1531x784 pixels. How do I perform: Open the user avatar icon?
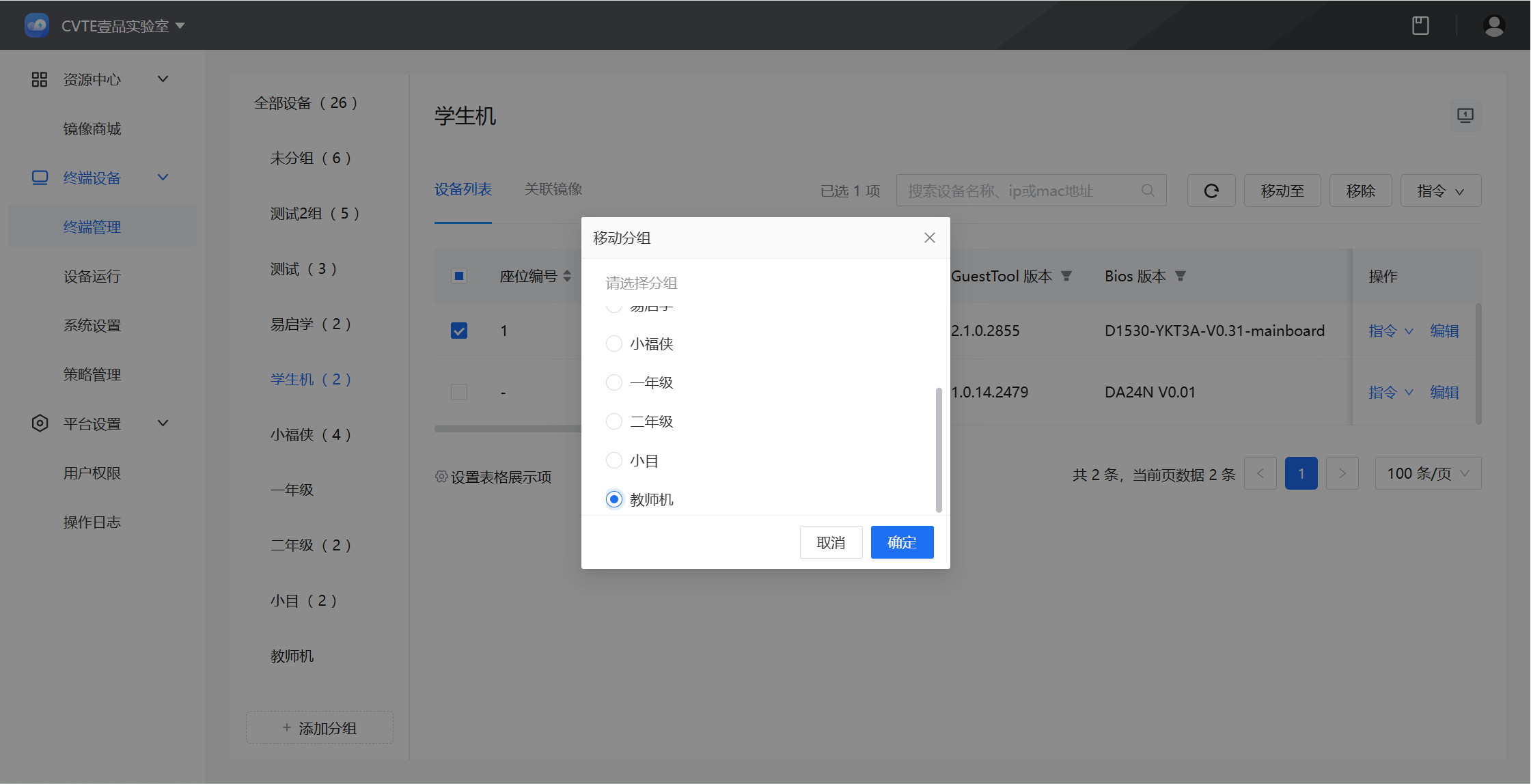point(1493,26)
